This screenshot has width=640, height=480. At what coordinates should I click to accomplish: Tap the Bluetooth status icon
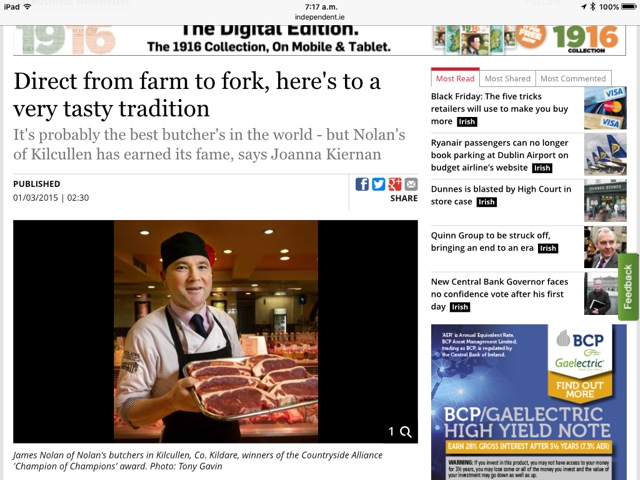tap(593, 7)
